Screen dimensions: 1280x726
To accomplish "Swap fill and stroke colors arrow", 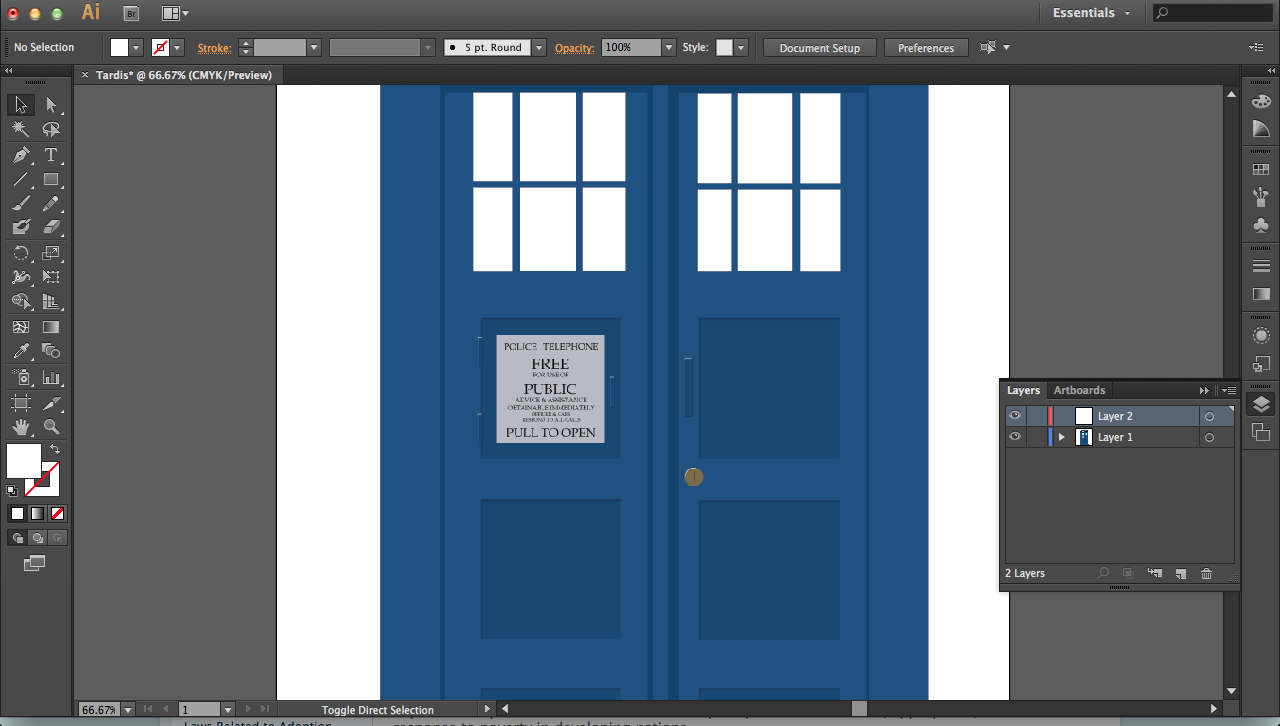I will pos(54,450).
